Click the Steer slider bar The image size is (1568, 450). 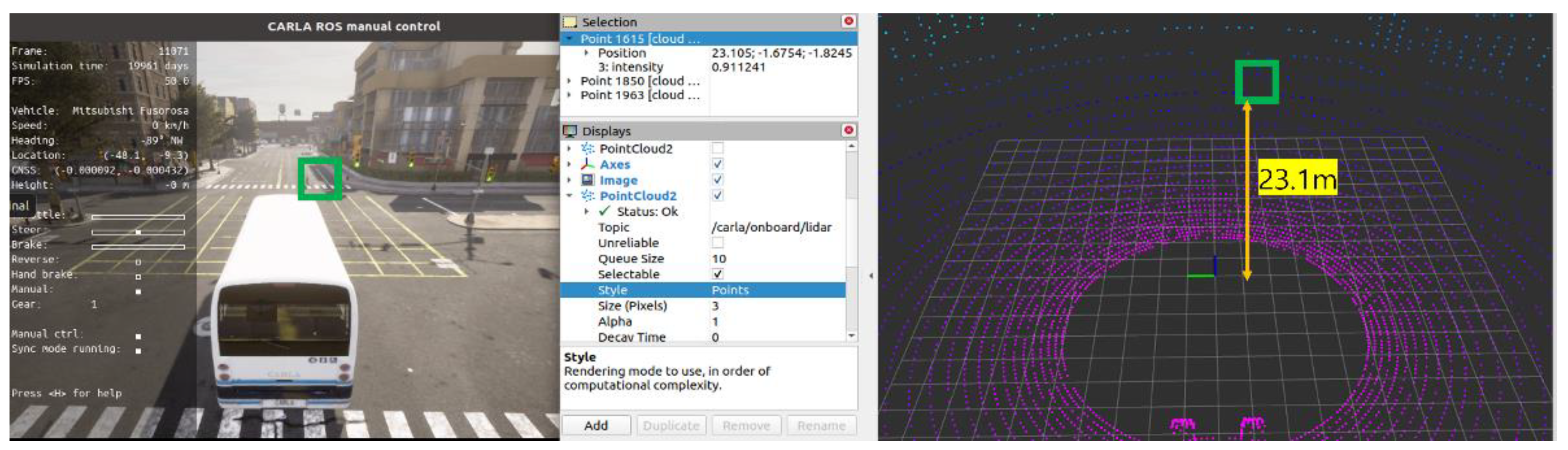[138, 232]
